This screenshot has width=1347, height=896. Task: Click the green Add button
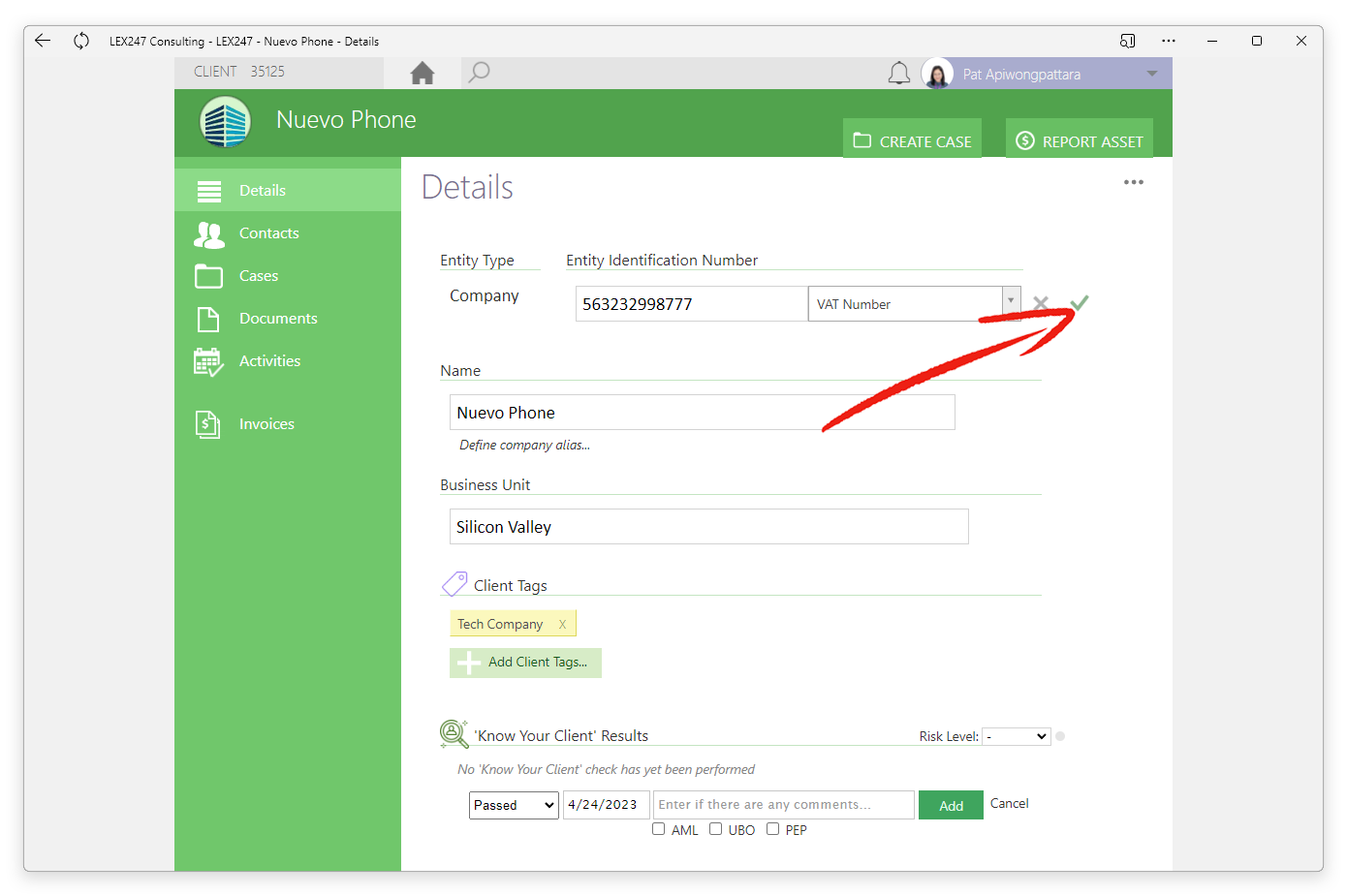coord(951,805)
